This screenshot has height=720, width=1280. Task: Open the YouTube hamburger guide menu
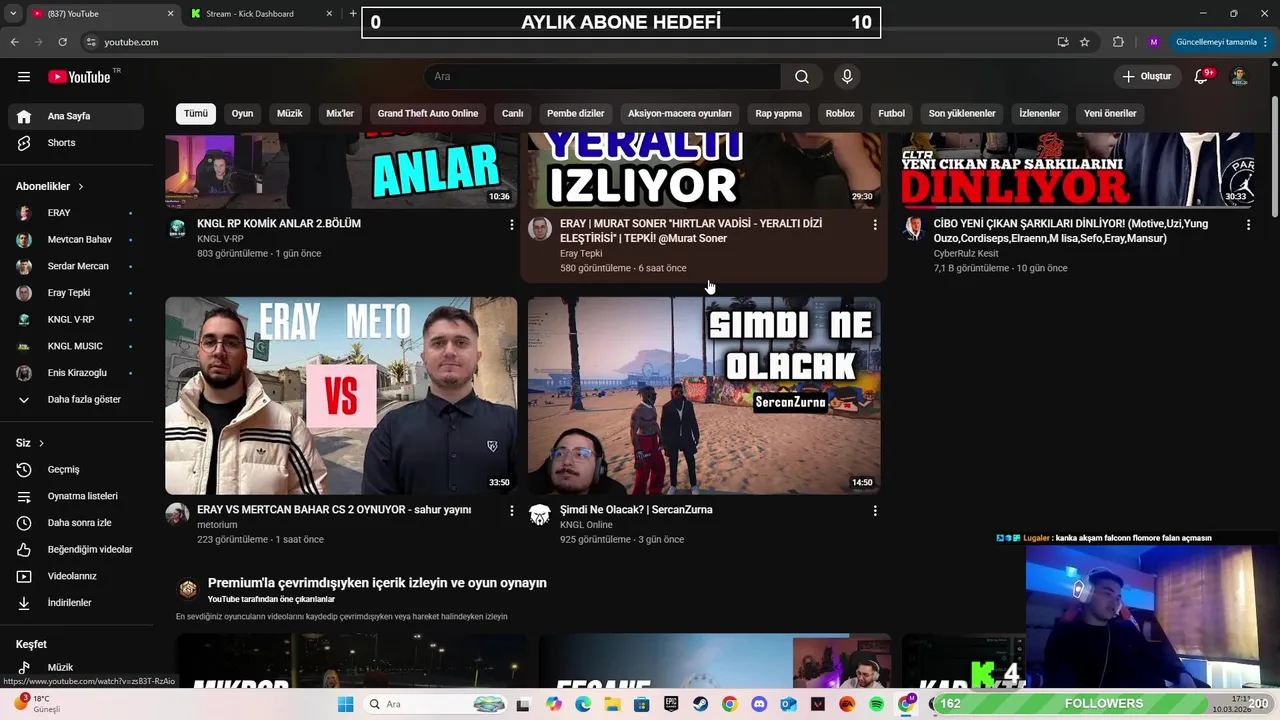[24, 77]
